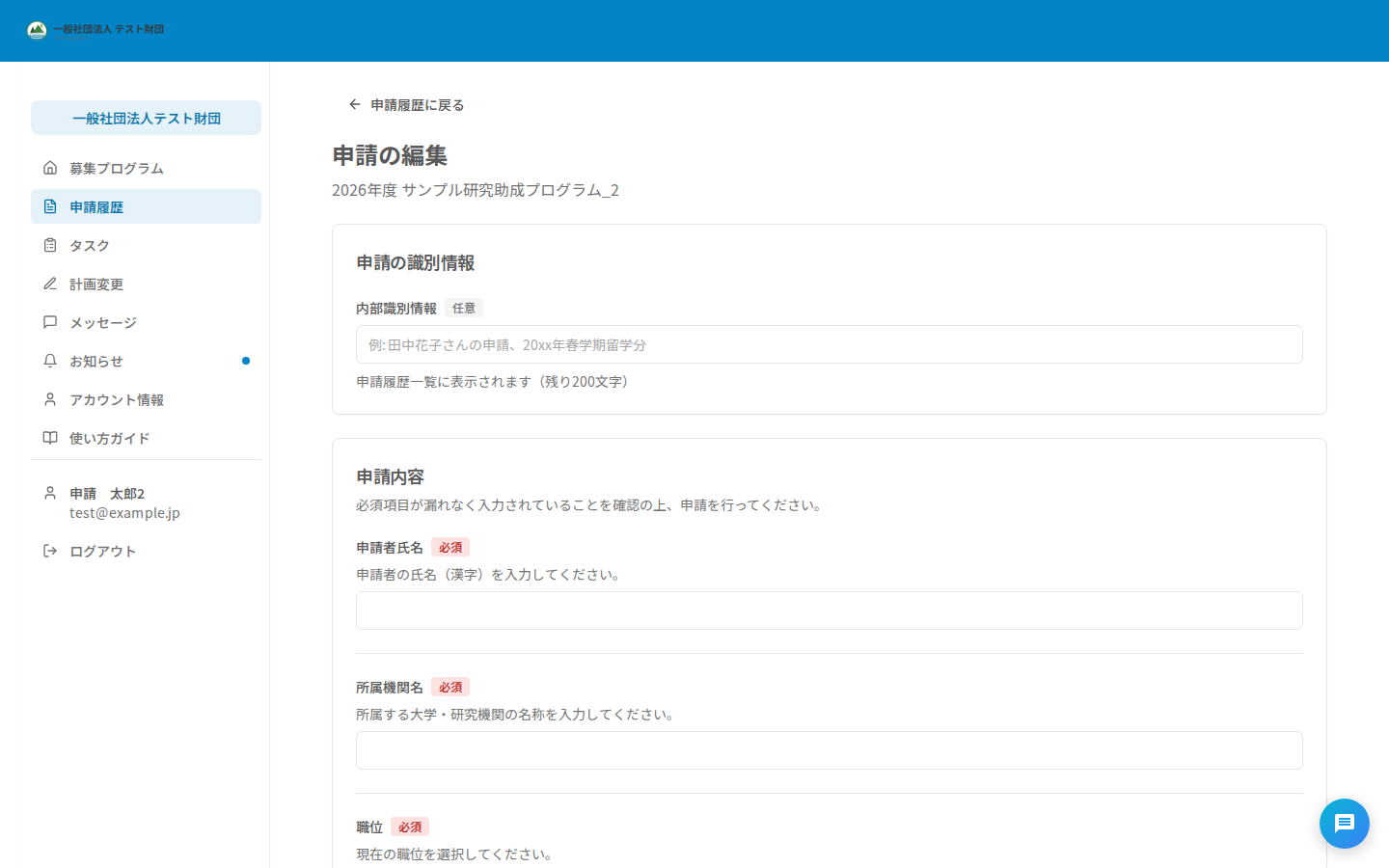Open the 募集プログラム menu item
Screen dimensions: 1389x868
click(x=146, y=168)
